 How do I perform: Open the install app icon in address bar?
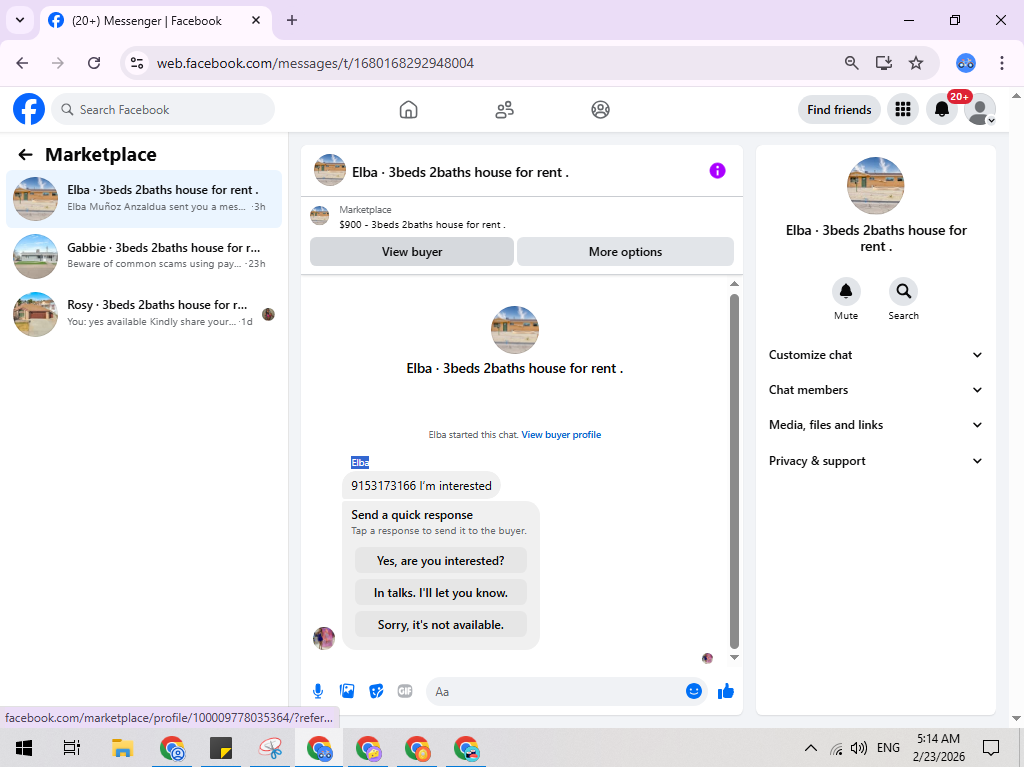pyautogui.click(x=884, y=63)
